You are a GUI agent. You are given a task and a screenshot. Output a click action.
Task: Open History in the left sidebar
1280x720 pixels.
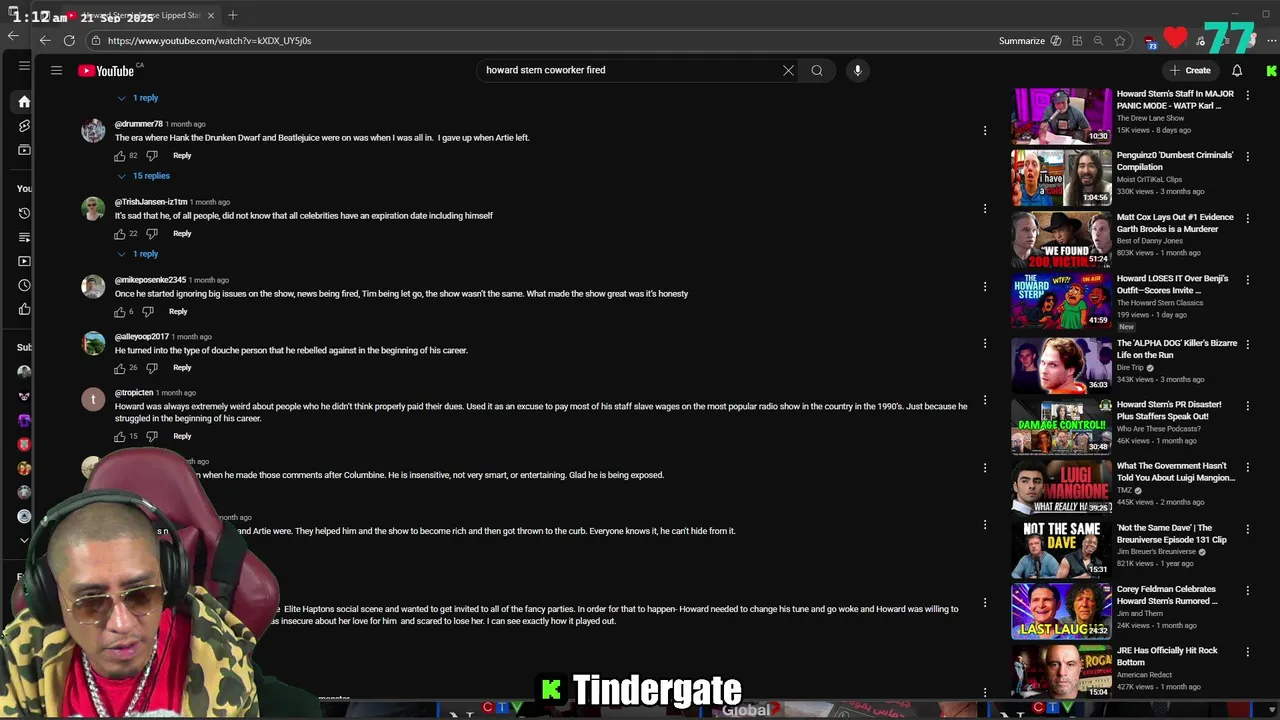click(24, 213)
